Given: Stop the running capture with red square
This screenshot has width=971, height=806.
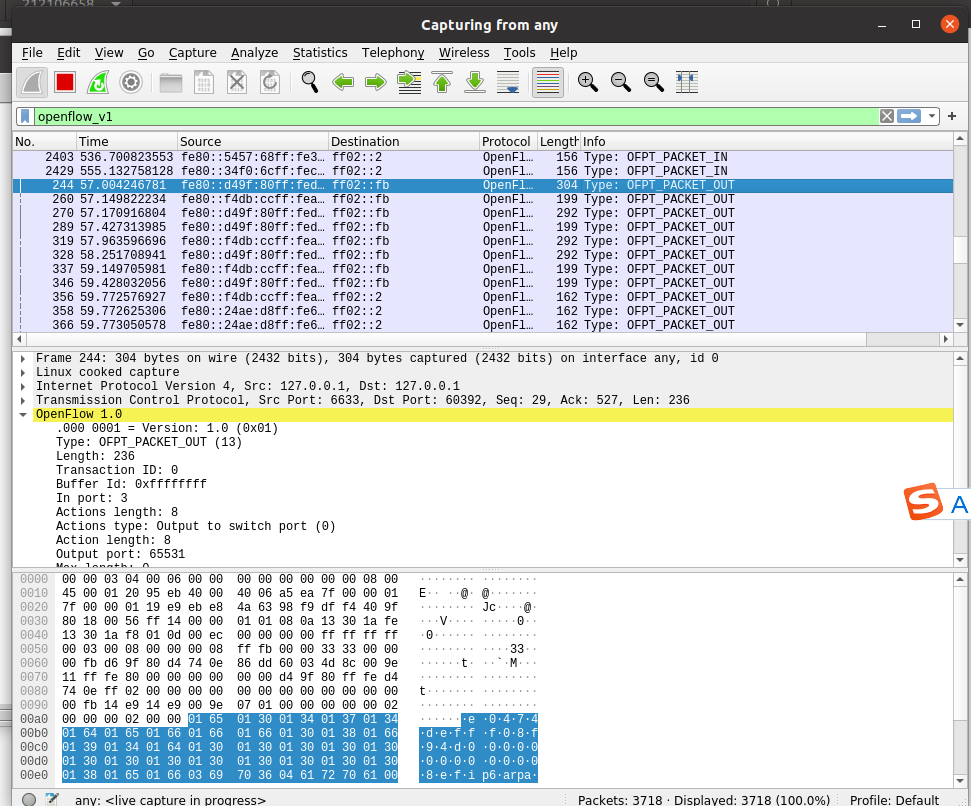Looking at the screenshot, I should pyautogui.click(x=65, y=82).
